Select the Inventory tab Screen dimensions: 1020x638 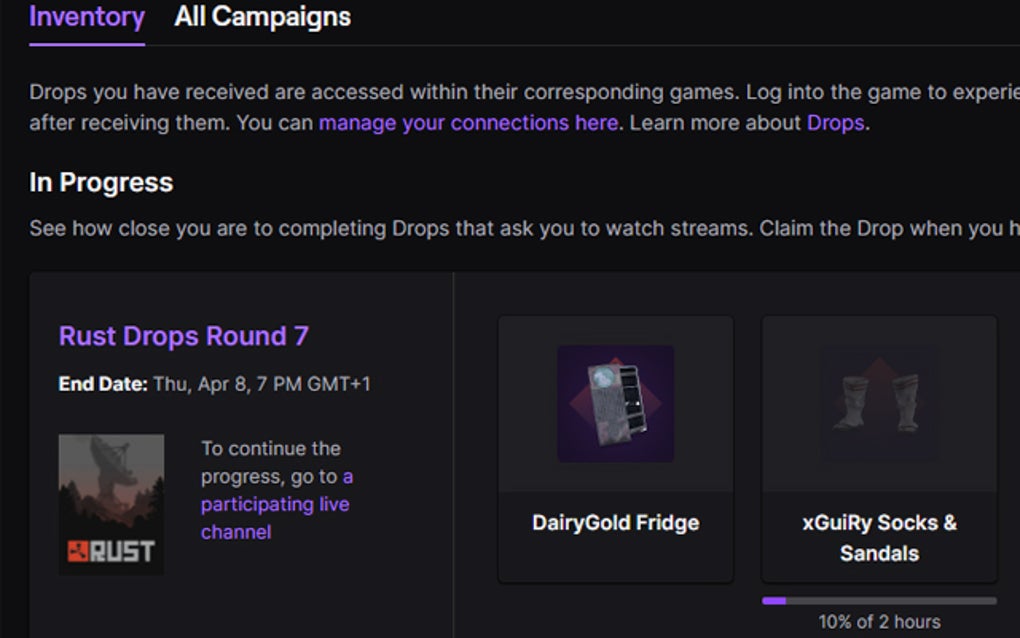(x=86, y=17)
